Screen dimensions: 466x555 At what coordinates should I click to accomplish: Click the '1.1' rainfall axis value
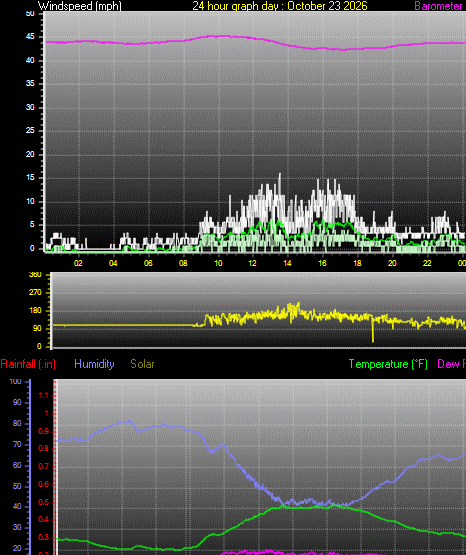coord(43,395)
